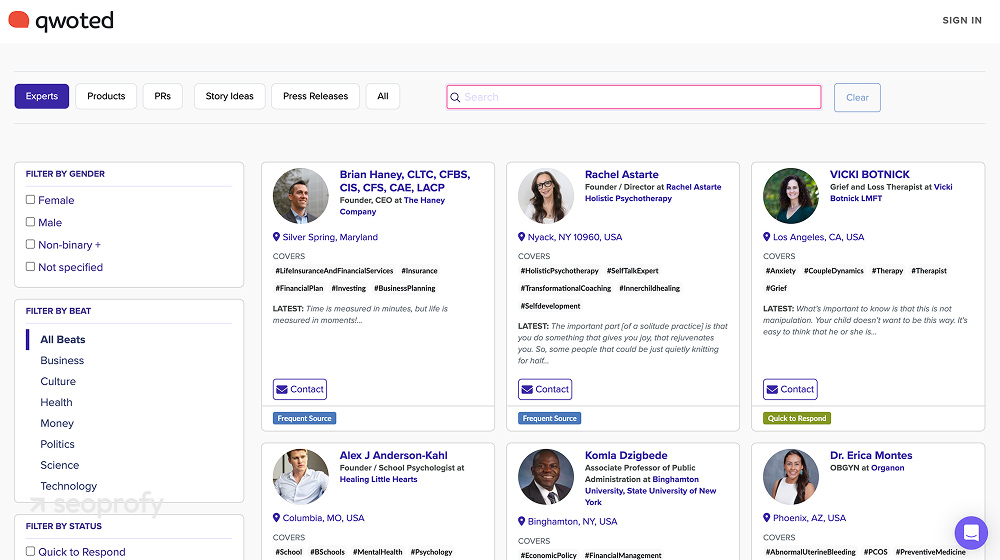Click location pin for Binghamton, NY
The image size is (1000, 560).
pyautogui.click(x=521, y=521)
